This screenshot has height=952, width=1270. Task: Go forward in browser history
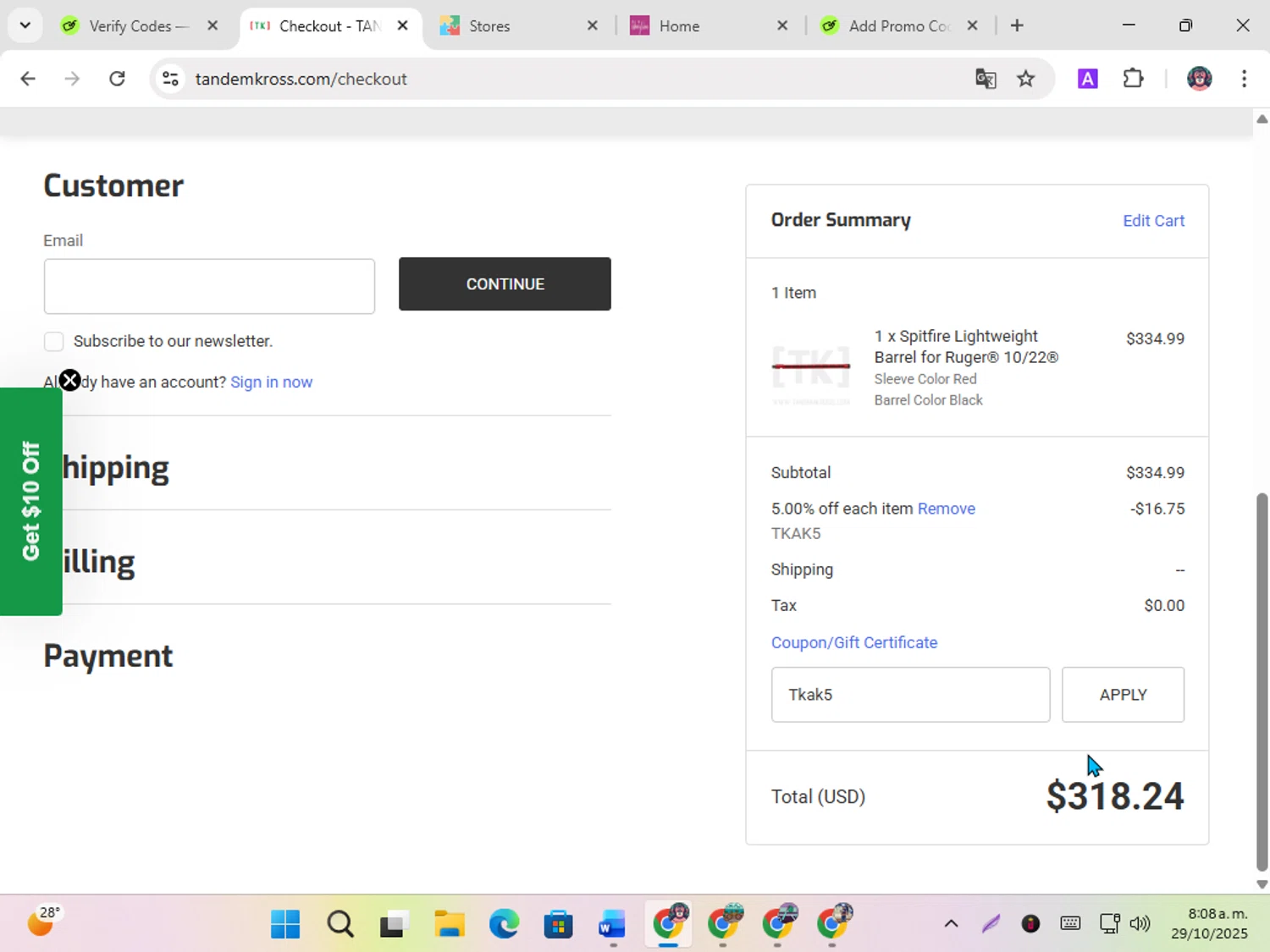(72, 79)
